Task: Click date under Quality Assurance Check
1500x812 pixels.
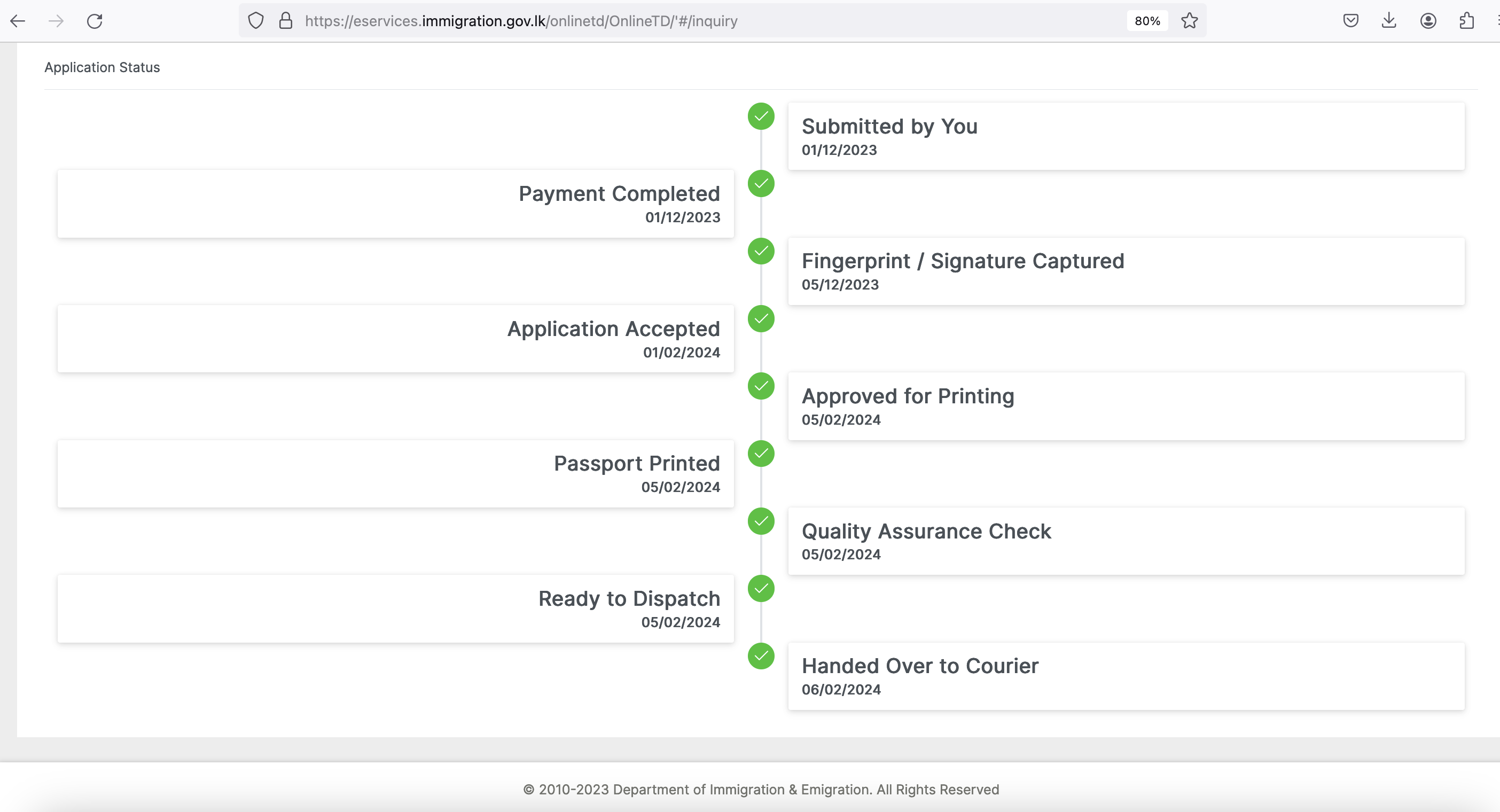Action: click(x=841, y=555)
